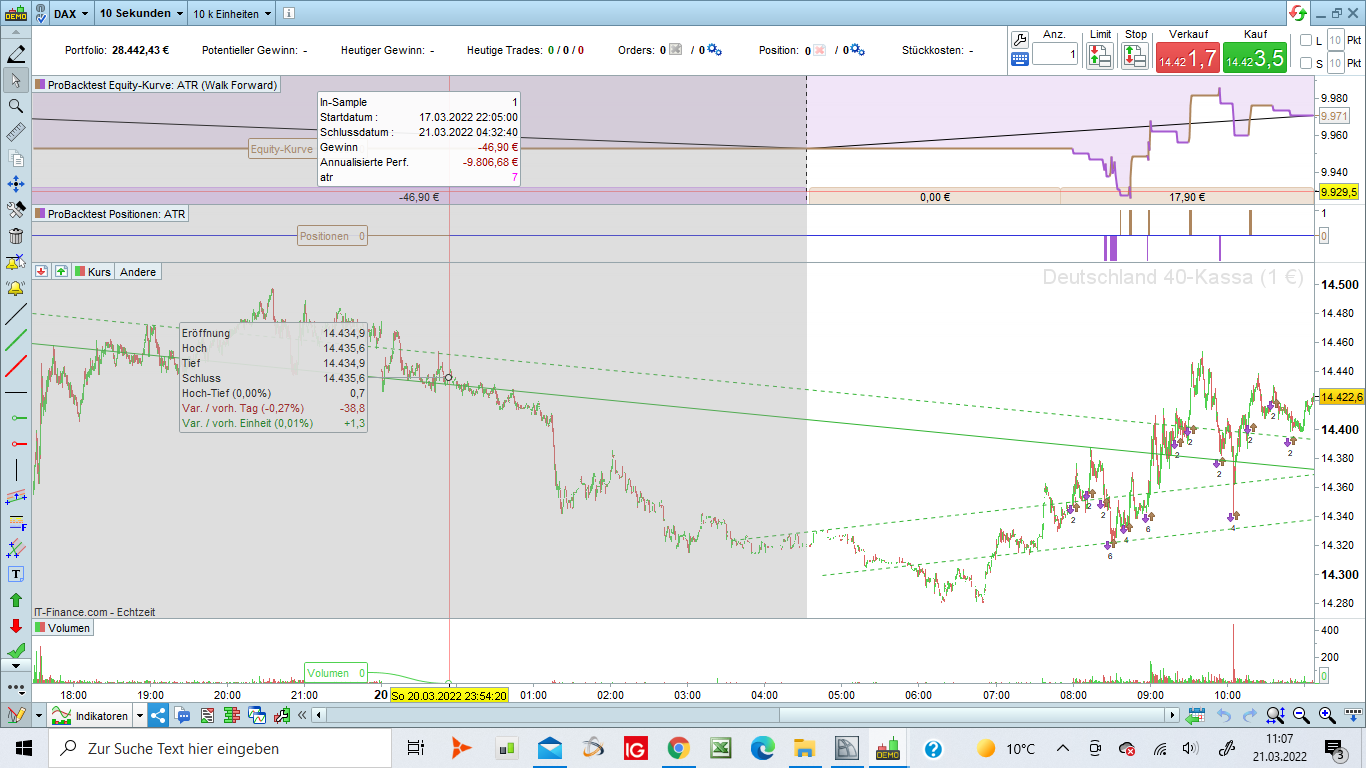
Task: Click the ringing bell alarm icon
Action: (16, 288)
